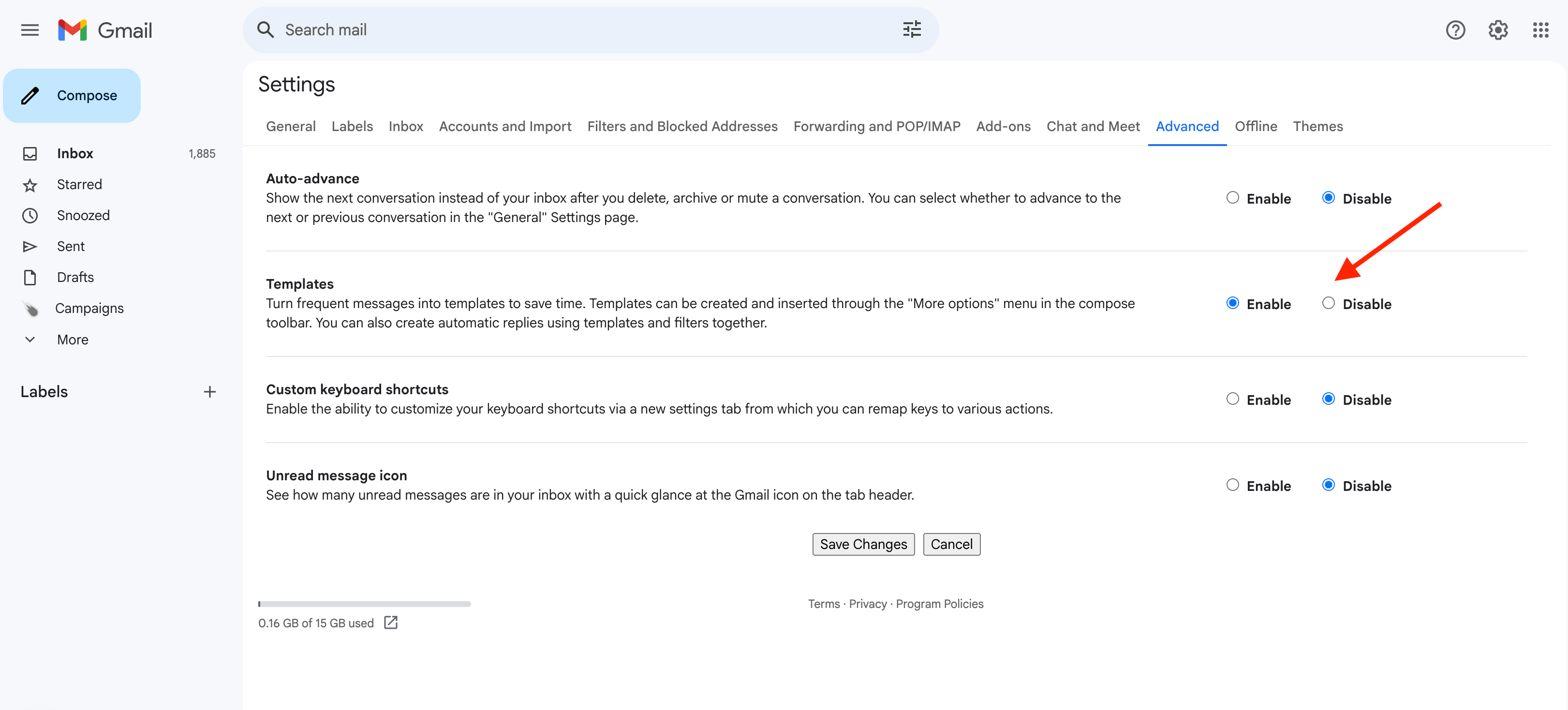
Task: Open Filters and Blocked Addresses tab
Action: [x=682, y=126]
